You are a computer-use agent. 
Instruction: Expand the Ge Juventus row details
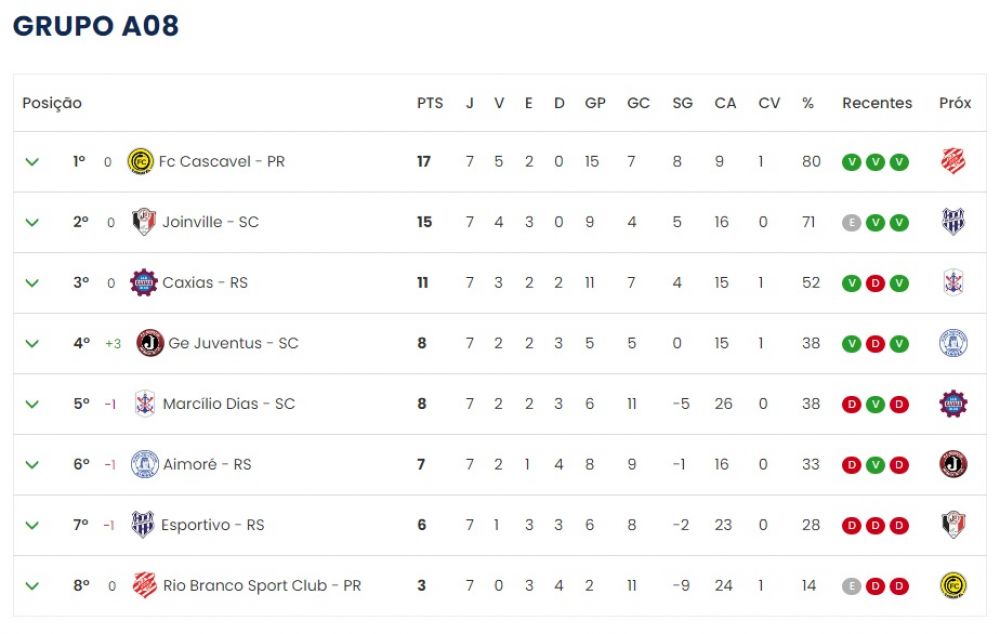pyautogui.click(x=32, y=344)
